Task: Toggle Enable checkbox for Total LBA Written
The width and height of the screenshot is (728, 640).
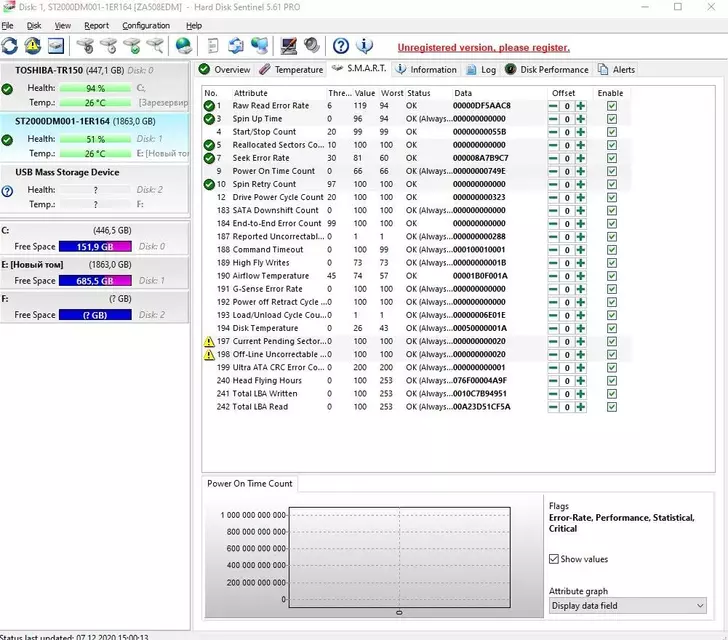Action: 612,394
